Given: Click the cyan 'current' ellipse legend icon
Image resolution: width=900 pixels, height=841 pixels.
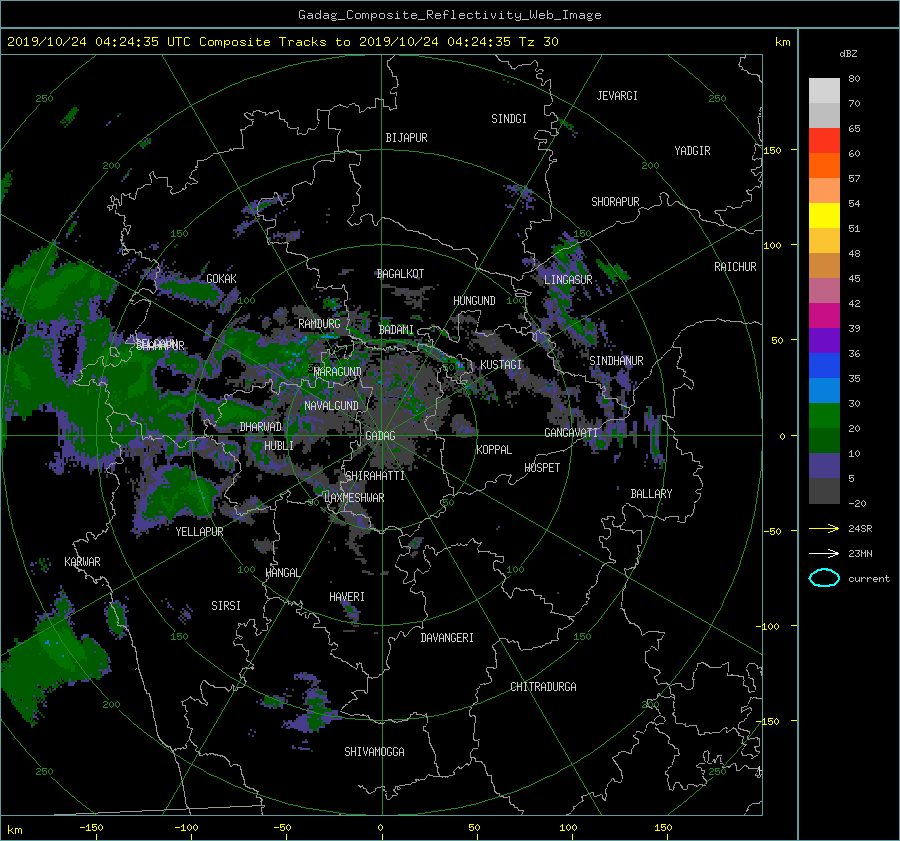Looking at the screenshot, I should pyautogui.click(x=824, y=578).
